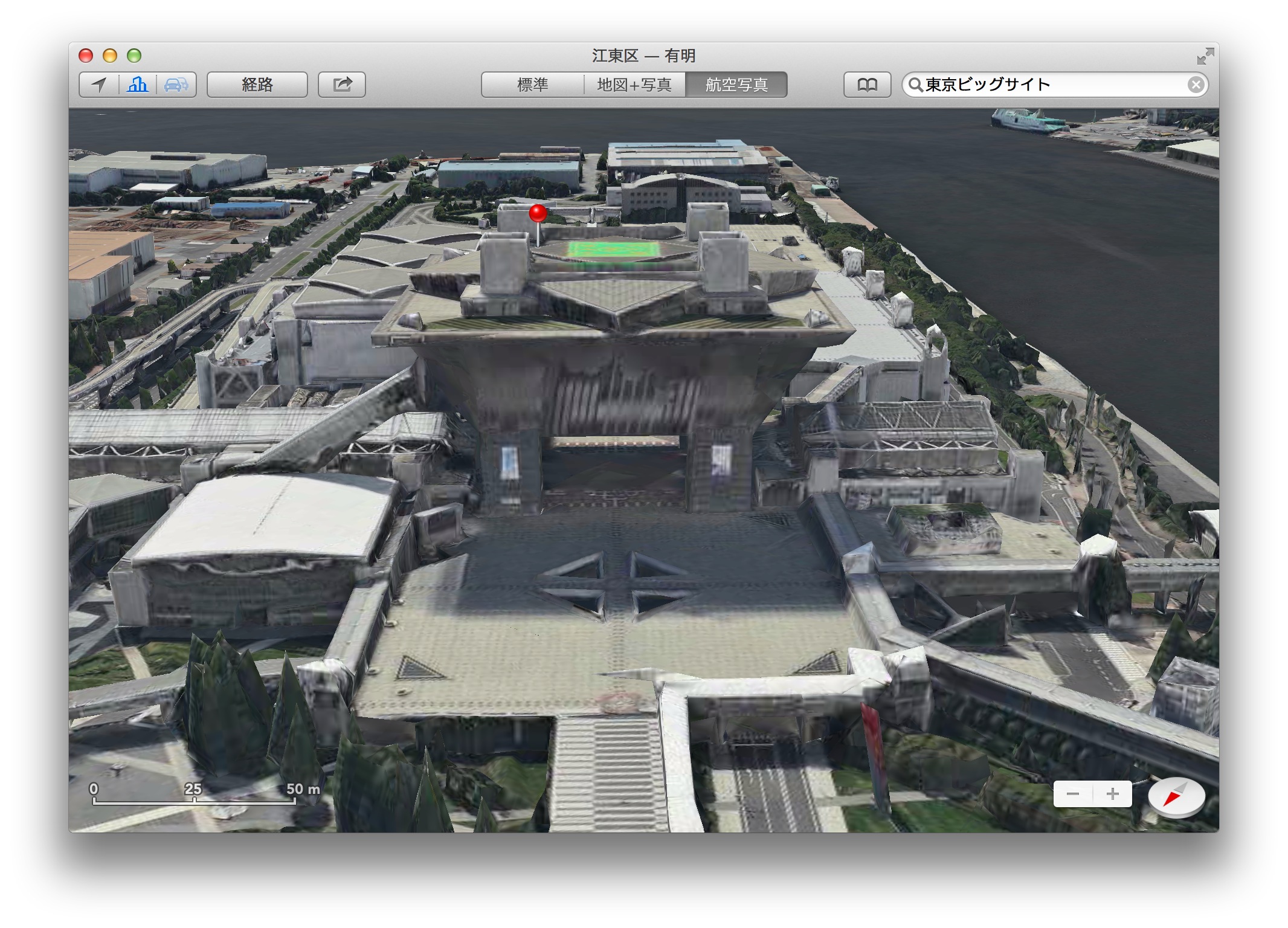Zoom out with the minus button
The width and height of the screenshot is (1288, 928).
pos(1073,794)
